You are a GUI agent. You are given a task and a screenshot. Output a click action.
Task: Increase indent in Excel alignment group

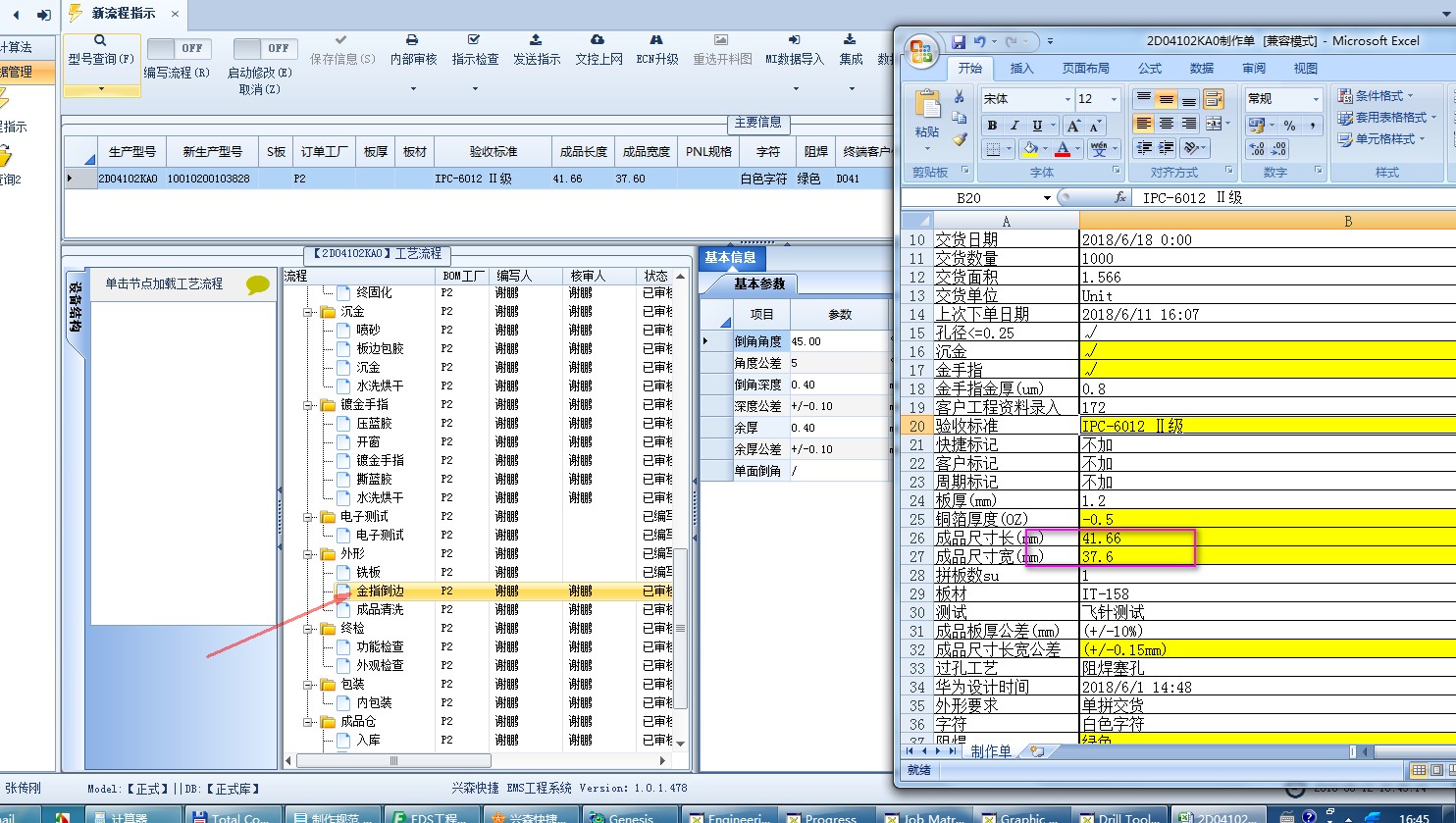coord(1166,147)
